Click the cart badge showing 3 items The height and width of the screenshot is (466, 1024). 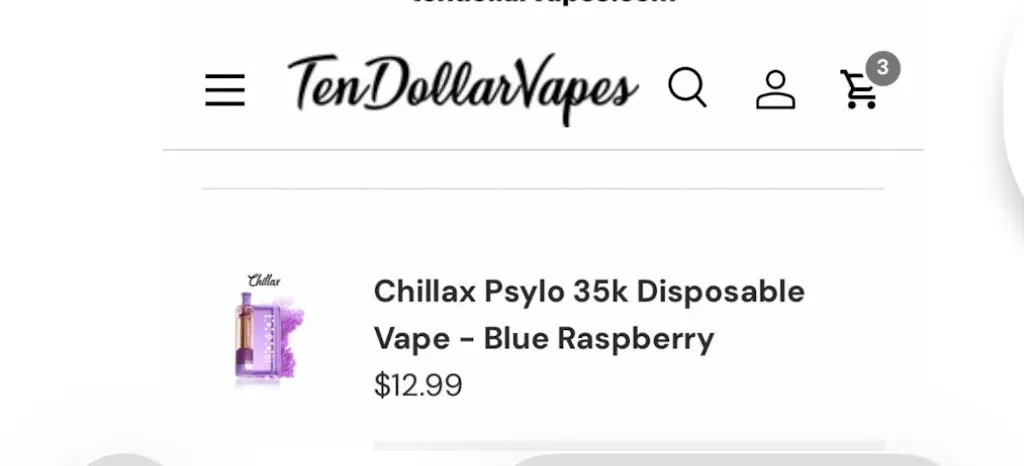pyautogui.click(x=883, y=68)
